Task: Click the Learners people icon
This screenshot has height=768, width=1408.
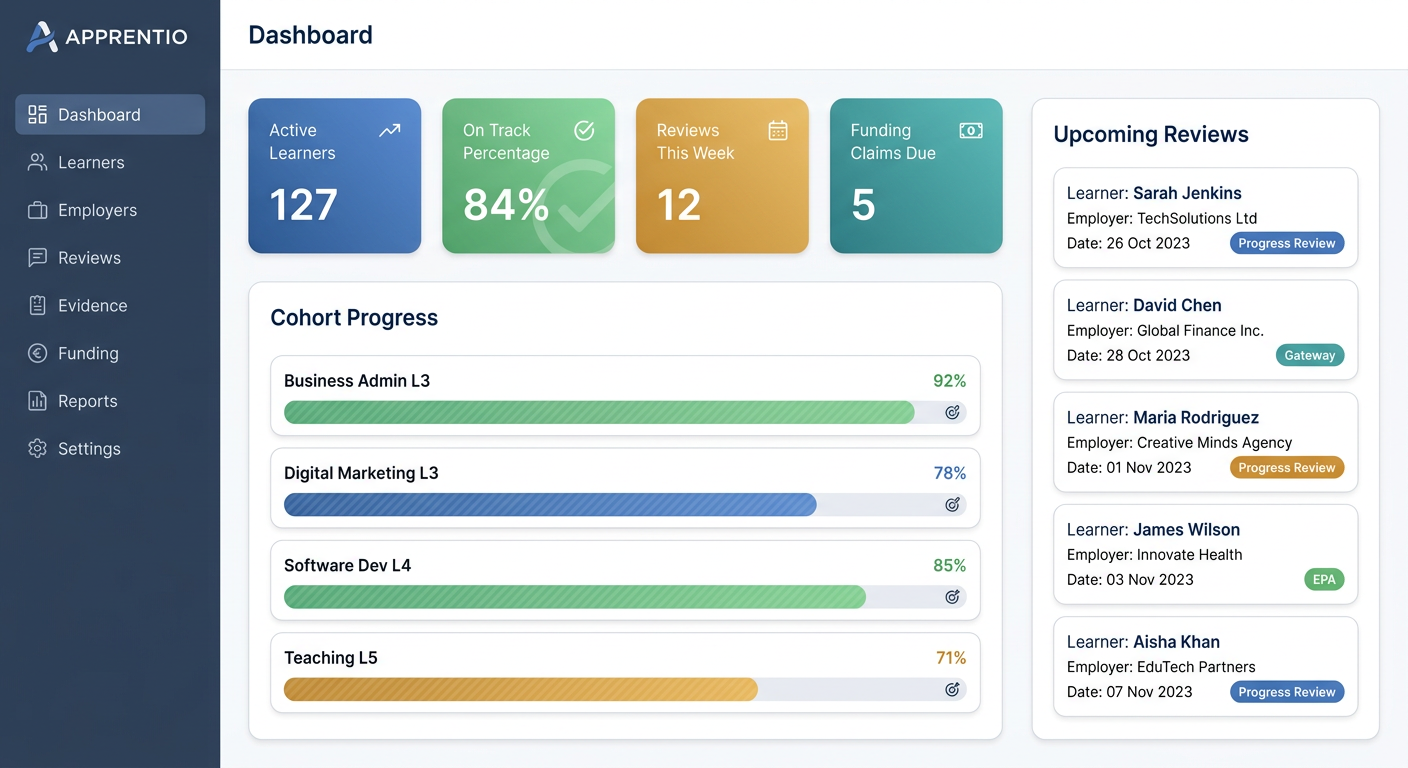Action: tap(37, 162)
